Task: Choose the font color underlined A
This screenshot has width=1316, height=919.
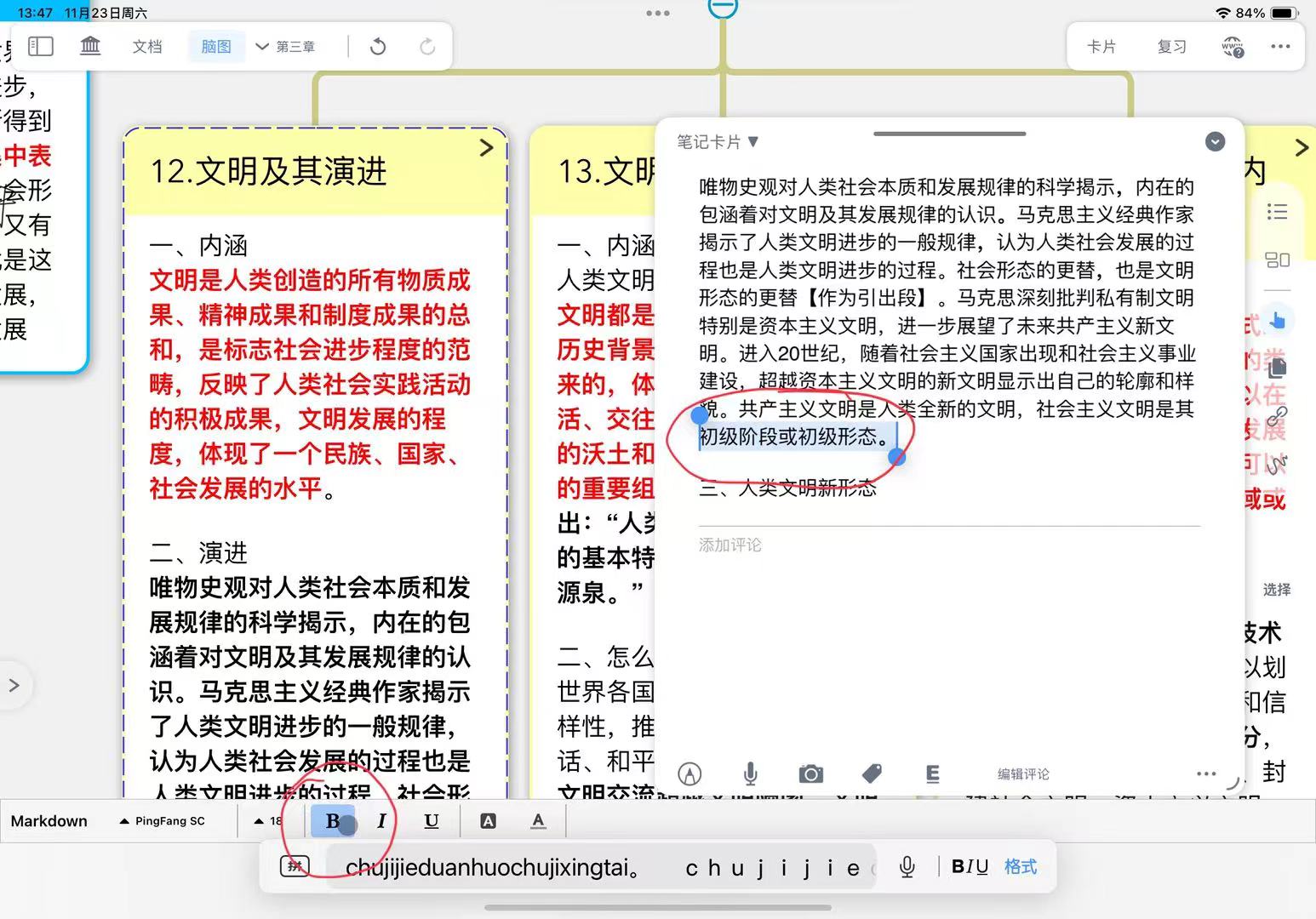Action: pyautogui.click(x=538, y=821)
